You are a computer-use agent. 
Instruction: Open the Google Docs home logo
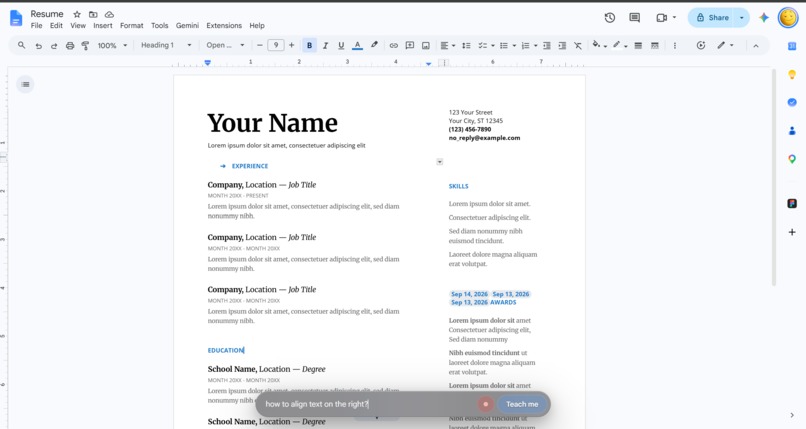16,18
